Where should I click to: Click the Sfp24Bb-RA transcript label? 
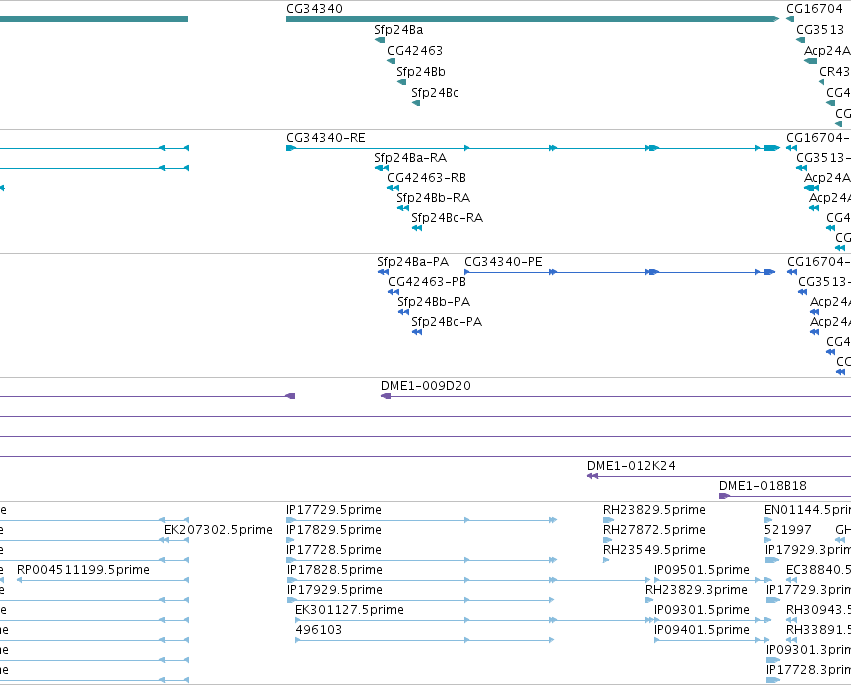pyautogui.click(x=433, y=198)
